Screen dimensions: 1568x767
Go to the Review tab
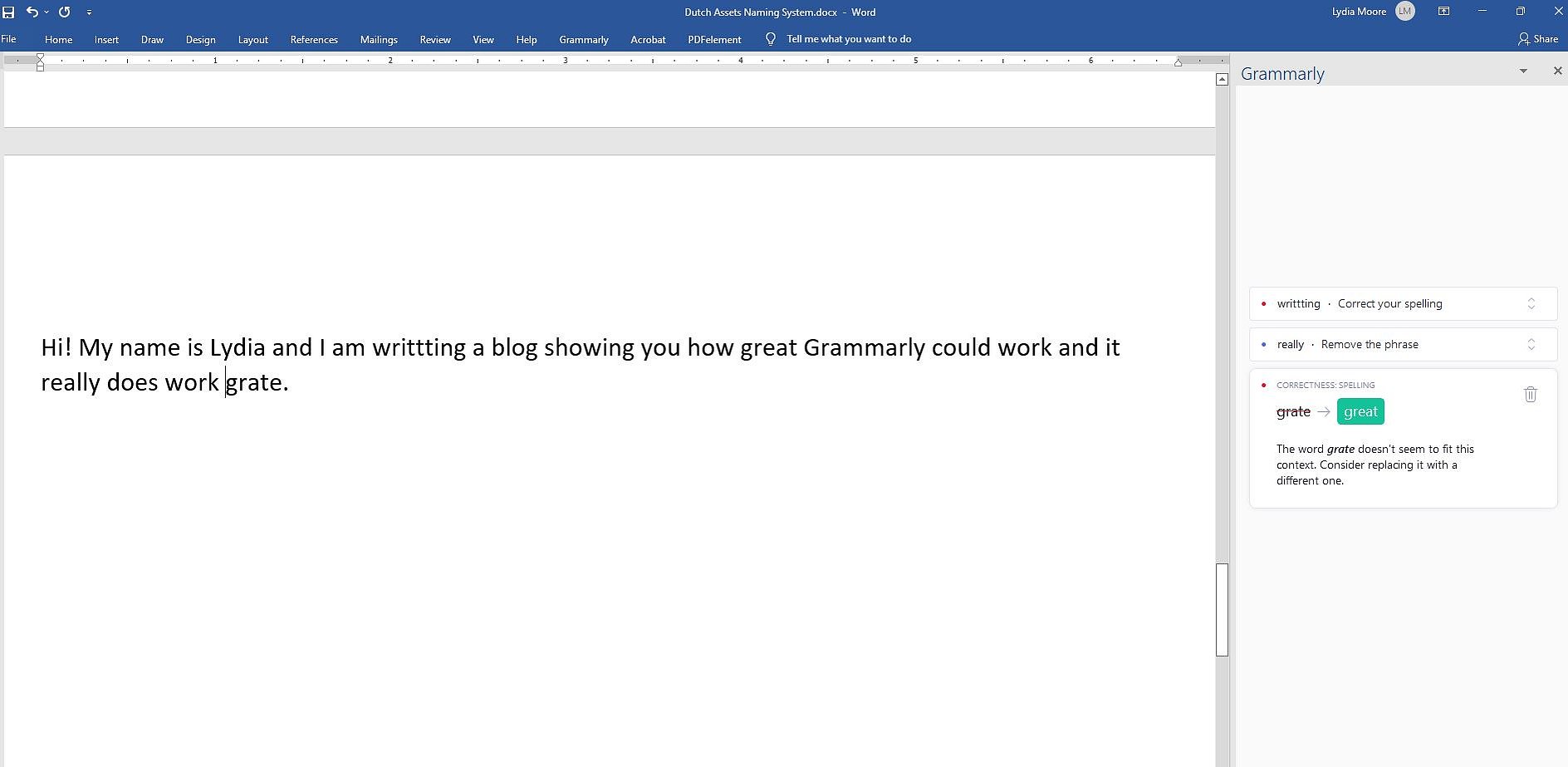435,39
